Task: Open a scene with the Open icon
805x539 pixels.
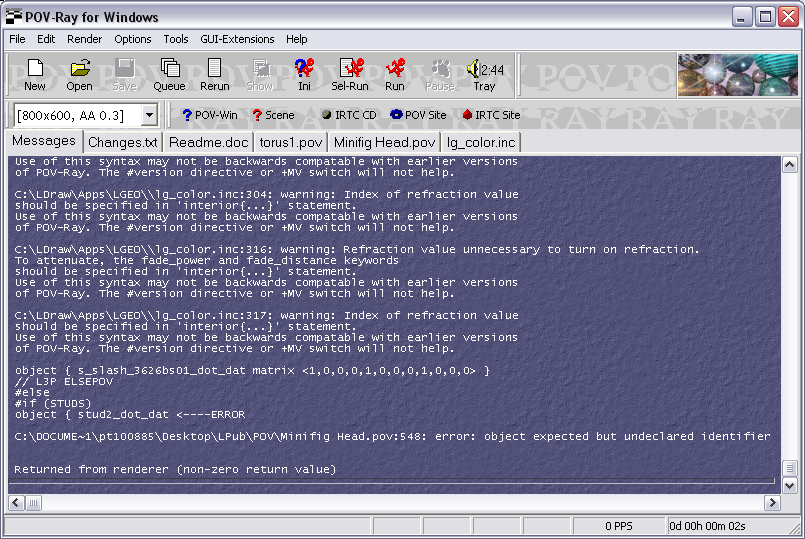Action: pyautogui.click(x=80, y=75)
